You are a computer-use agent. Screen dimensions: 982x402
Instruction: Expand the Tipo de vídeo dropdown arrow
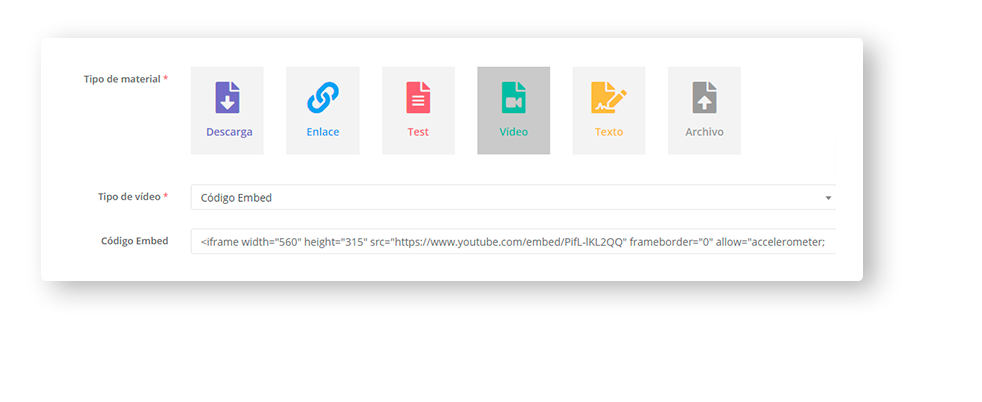(827, 198)
